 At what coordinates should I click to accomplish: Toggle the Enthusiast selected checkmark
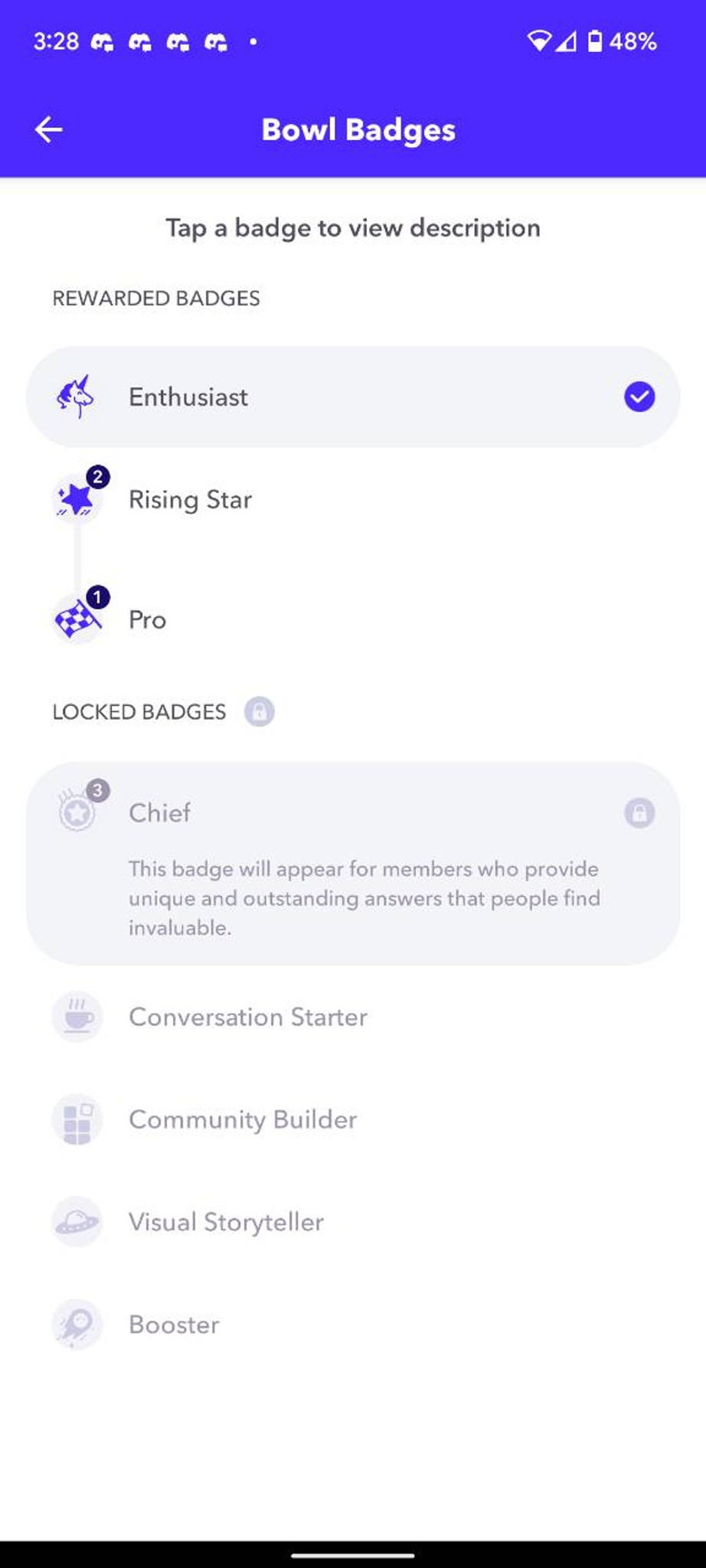coord(639,397)
